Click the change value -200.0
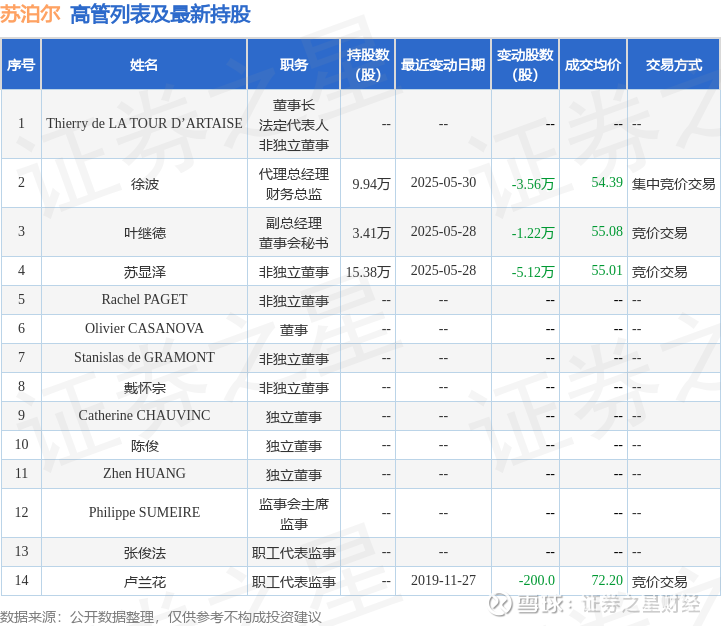This screenshot has height=626, width=721. point(537,580)
